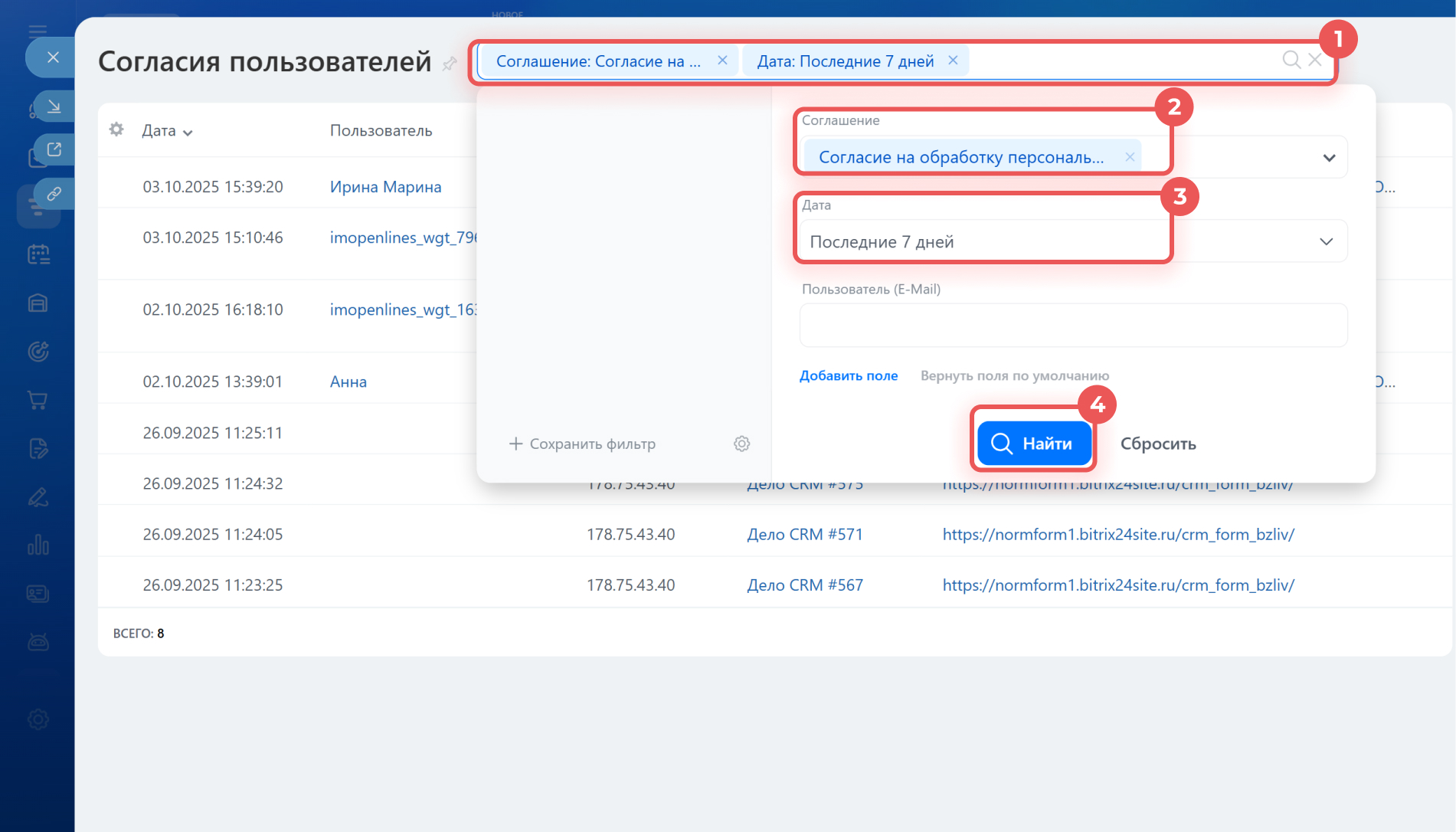Open filter settings gear near 'Сохранить фильтр'
1456x832 pixels.
[741, 444]
